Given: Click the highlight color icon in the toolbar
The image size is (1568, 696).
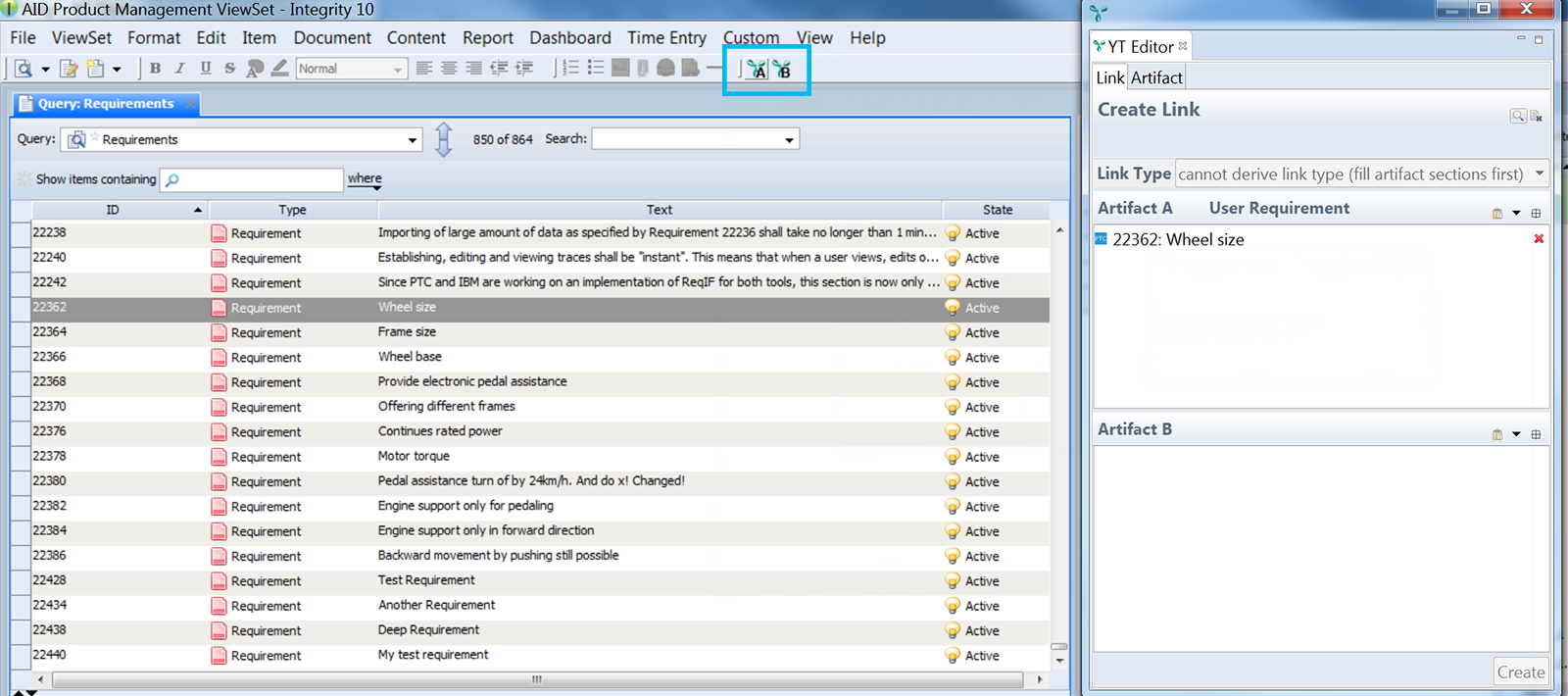Looking at the screenshot, I should tap(280, 69).
